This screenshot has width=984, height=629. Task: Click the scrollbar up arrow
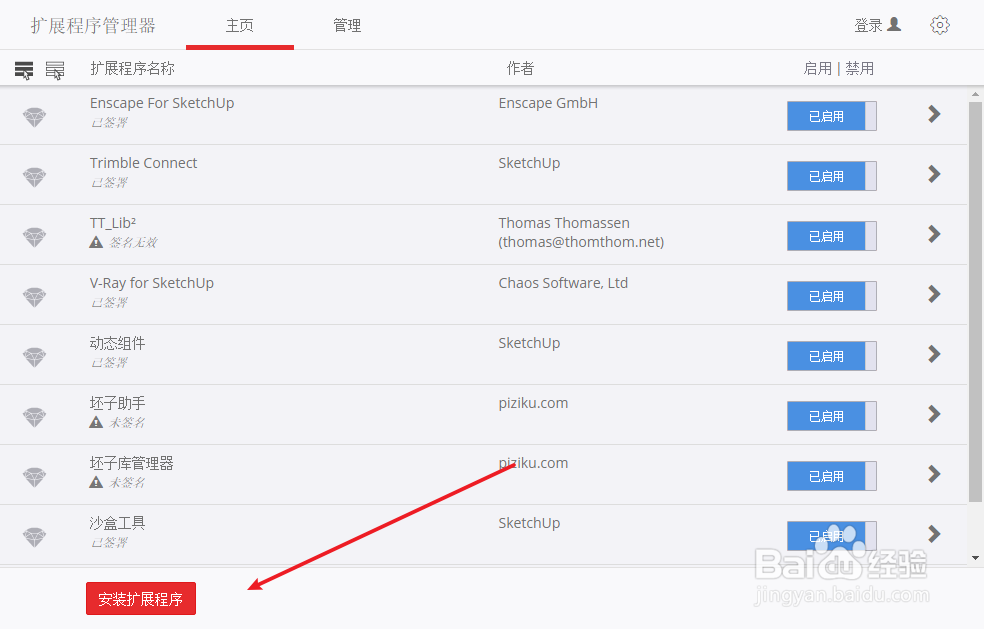[x=975, y=95]
